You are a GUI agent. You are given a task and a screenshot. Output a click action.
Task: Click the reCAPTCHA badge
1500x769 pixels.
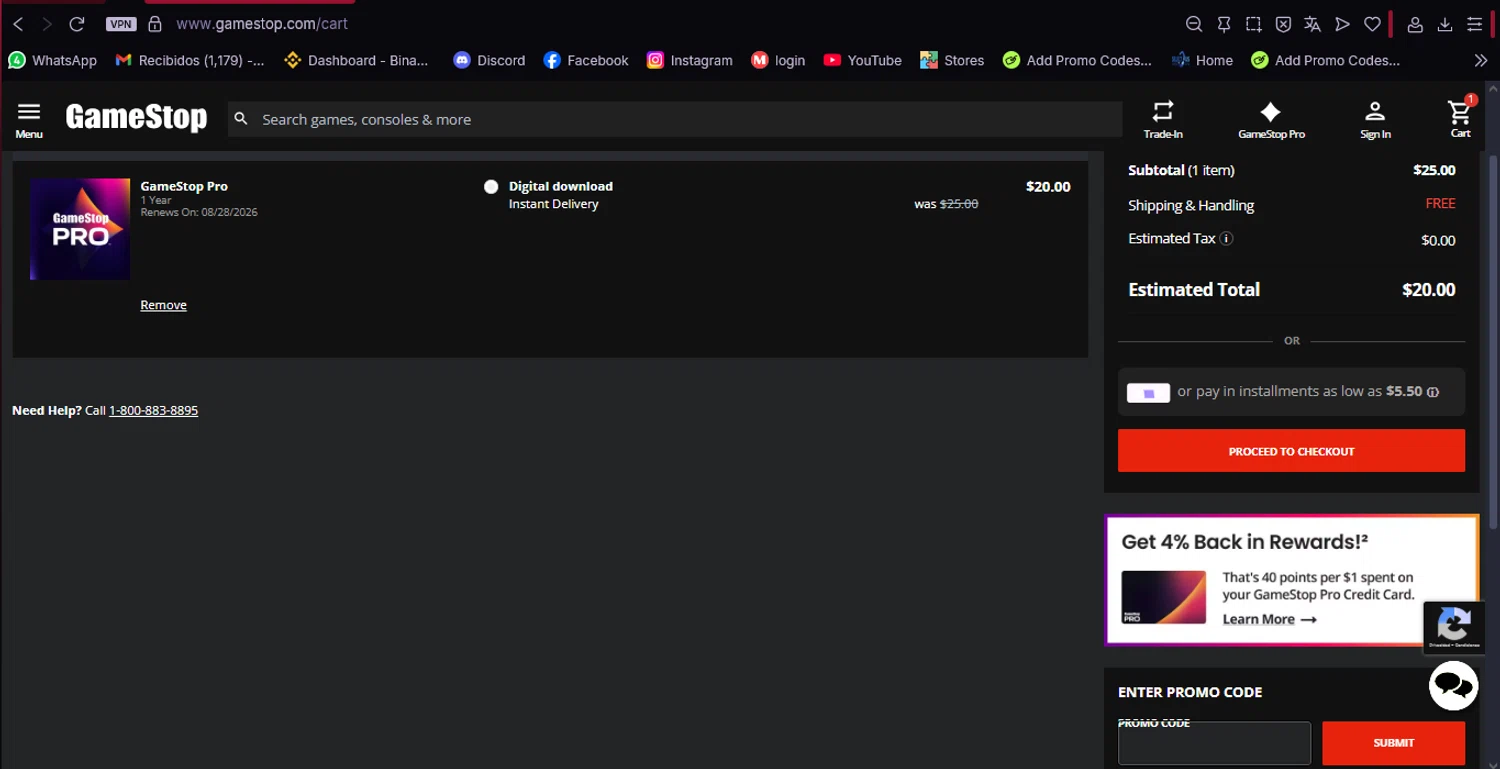click(1453, 627)
